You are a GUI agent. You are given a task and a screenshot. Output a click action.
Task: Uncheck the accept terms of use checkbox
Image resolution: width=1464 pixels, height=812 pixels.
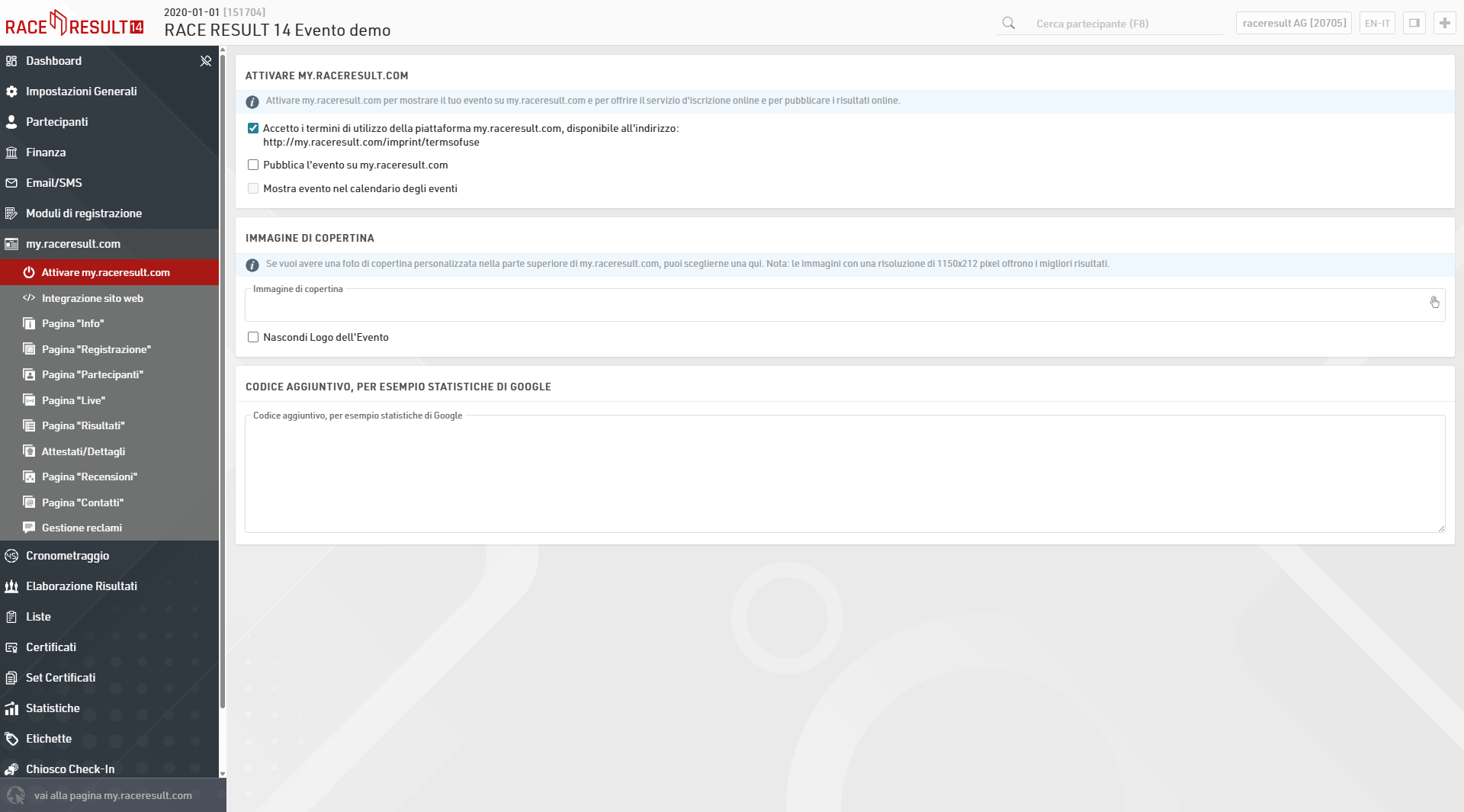[x=253, y=128]
